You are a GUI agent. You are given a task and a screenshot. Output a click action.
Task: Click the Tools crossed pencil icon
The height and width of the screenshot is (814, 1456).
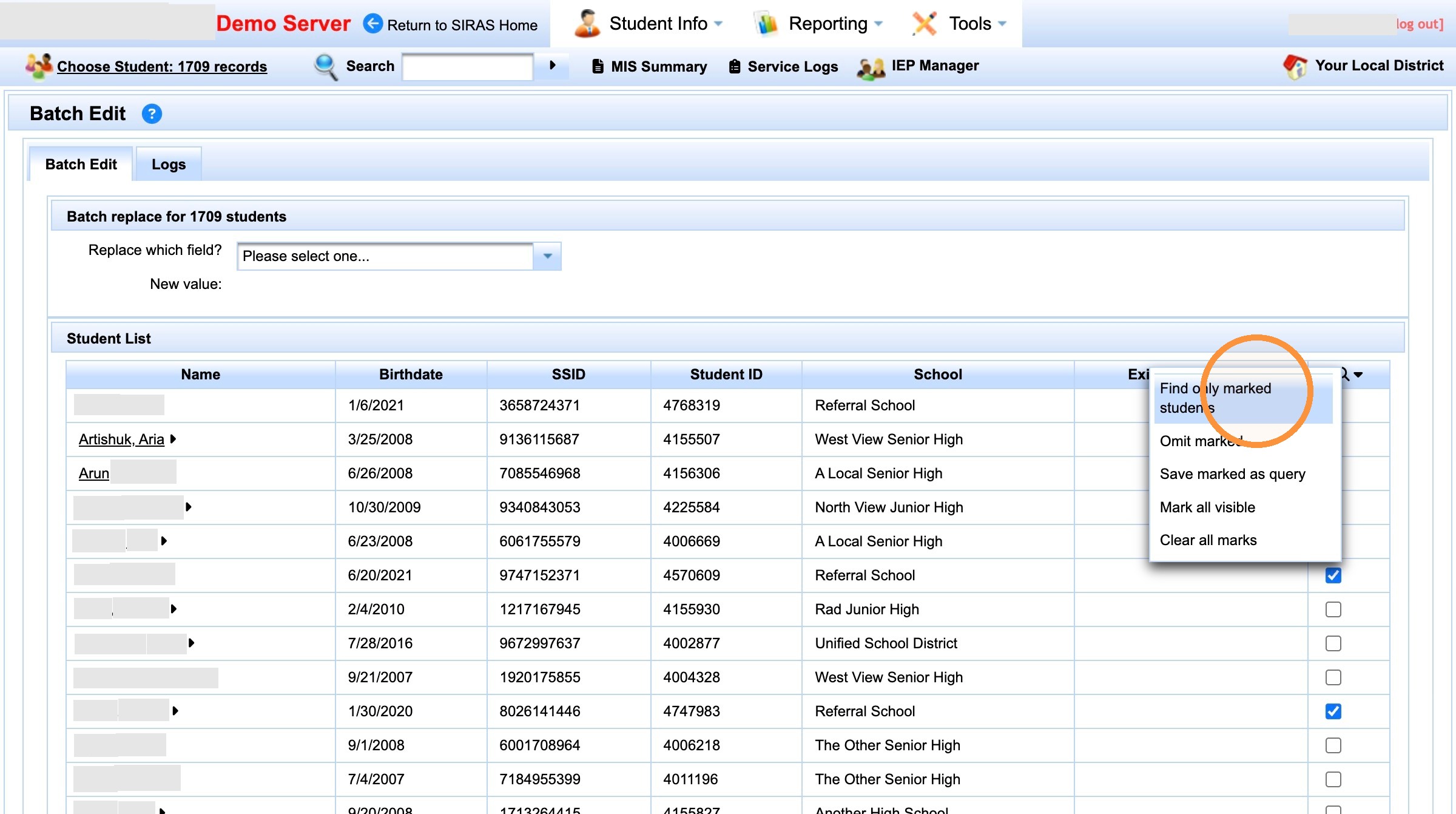[925, 24]
